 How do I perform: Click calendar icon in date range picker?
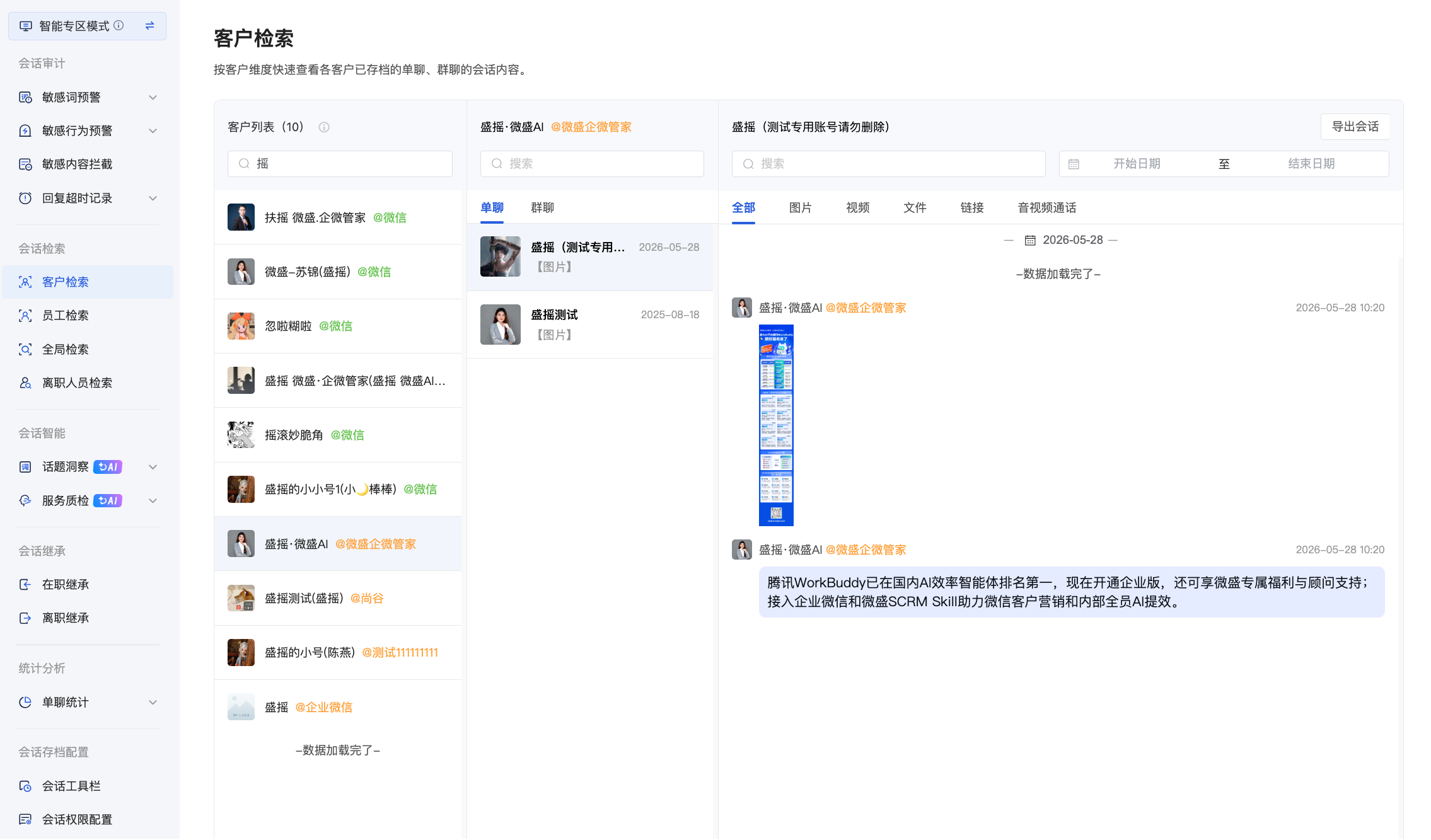coord(1074,164)
